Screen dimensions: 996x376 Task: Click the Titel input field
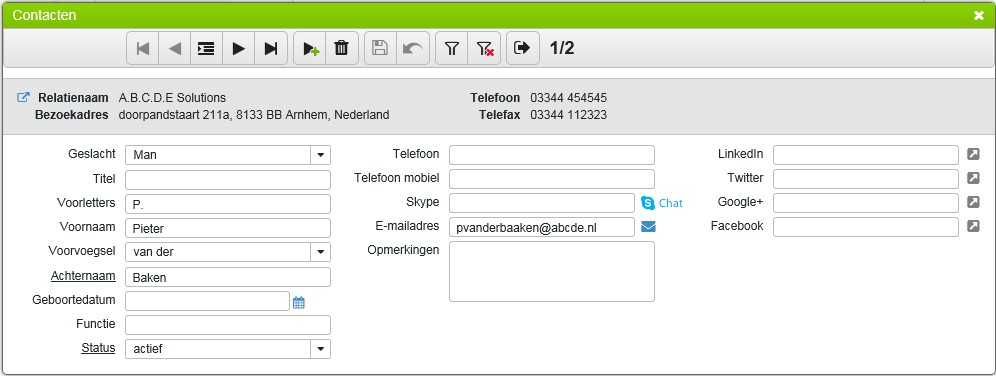[228, 180]
